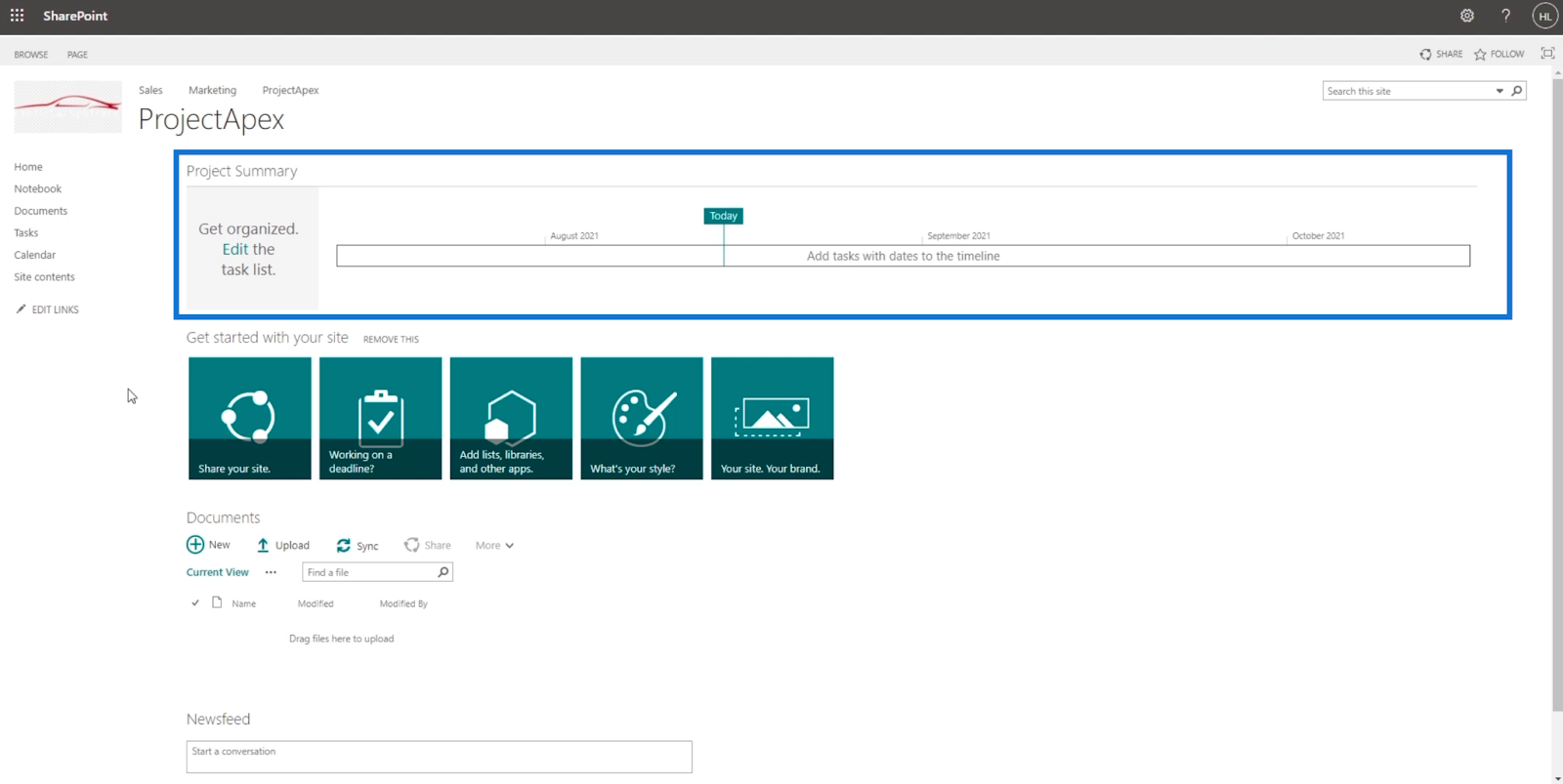Open the settings gear menu
The height and width of the screenshot is (784, 1563).
(1467, 16)
